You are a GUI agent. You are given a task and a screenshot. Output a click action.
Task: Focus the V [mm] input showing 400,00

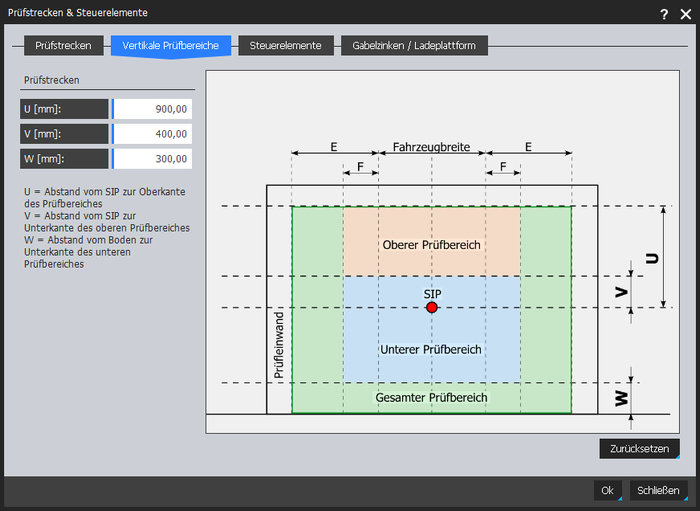pyautogui.click(x=152, y=134)
